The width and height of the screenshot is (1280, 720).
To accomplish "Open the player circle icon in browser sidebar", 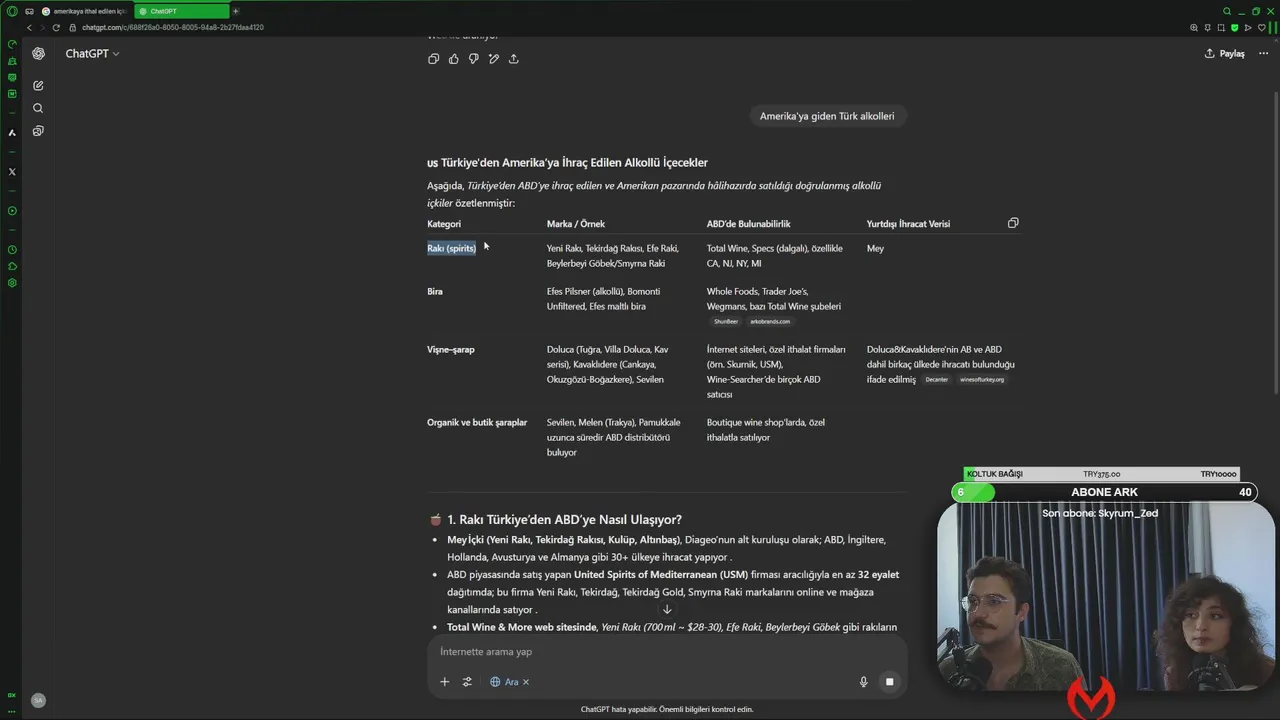I will click(12, 211).
